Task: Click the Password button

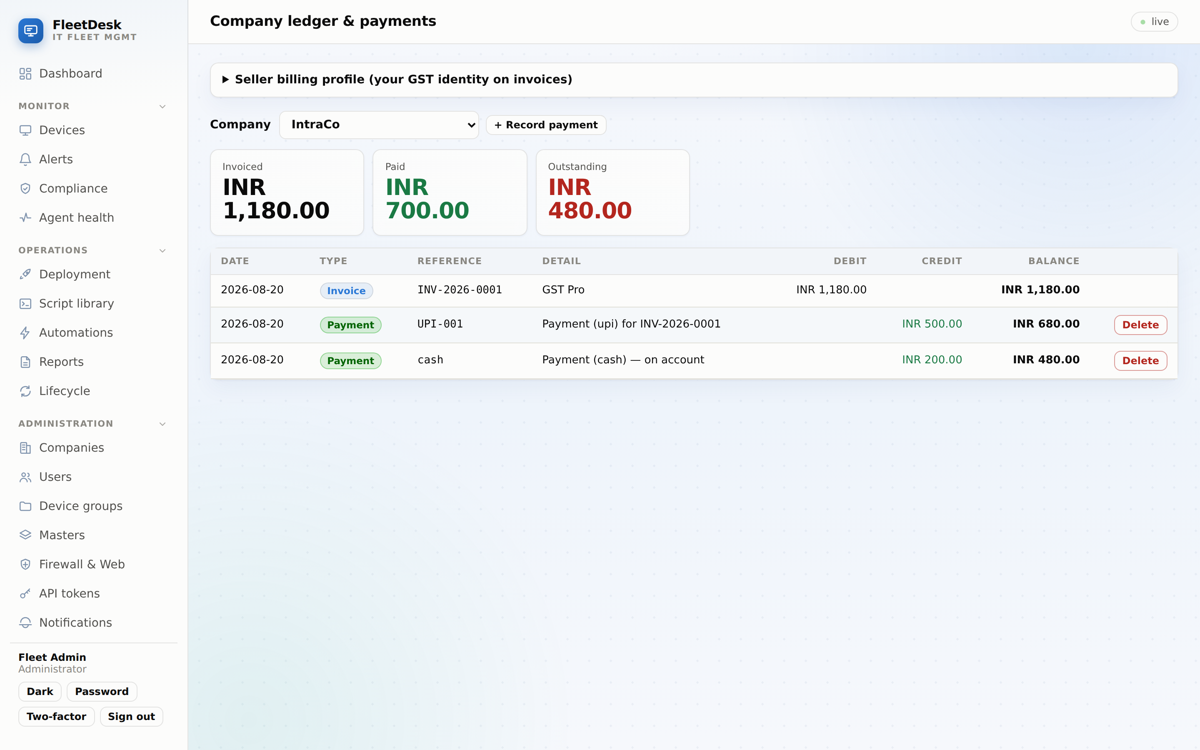Action: coord(102,692)
